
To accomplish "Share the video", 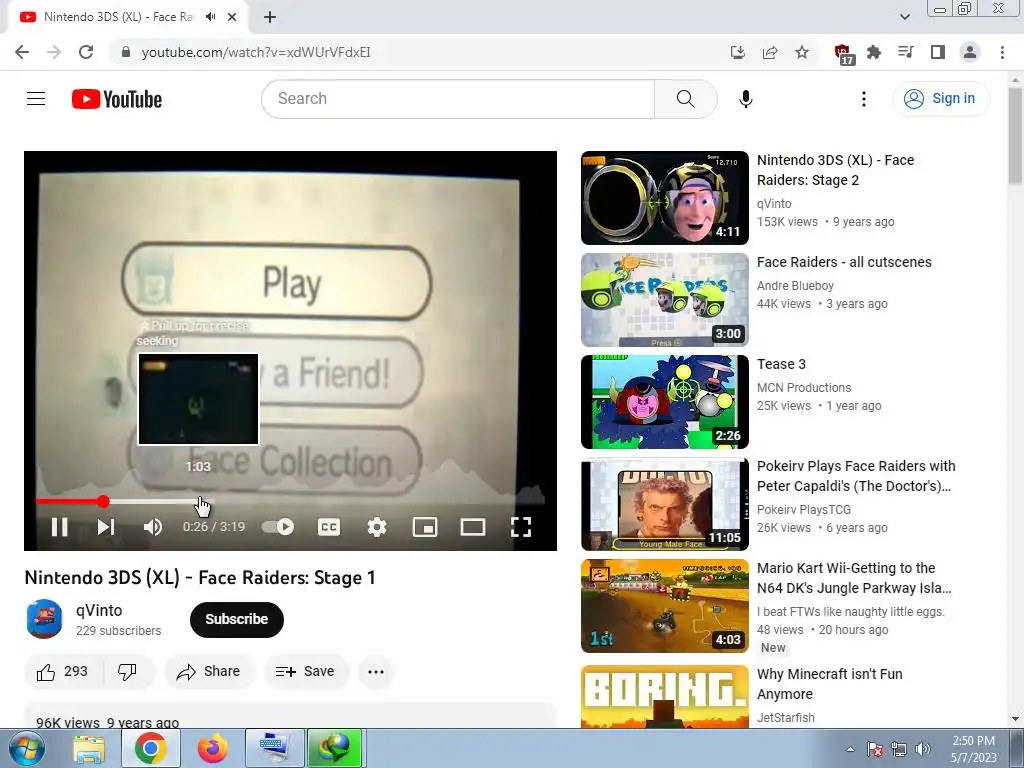I will [x=209, y=671].
